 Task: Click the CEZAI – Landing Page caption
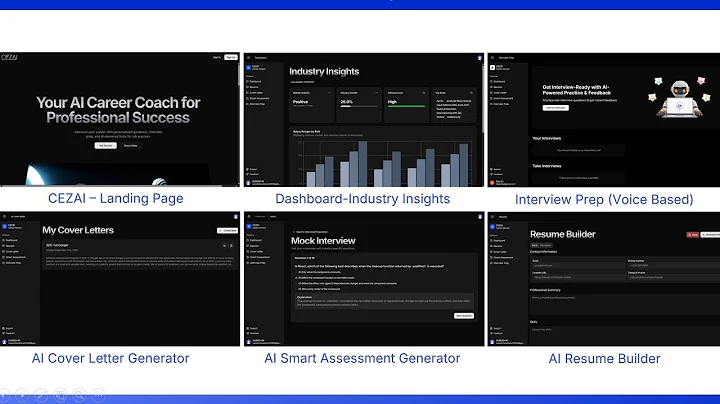coord(116,198)
